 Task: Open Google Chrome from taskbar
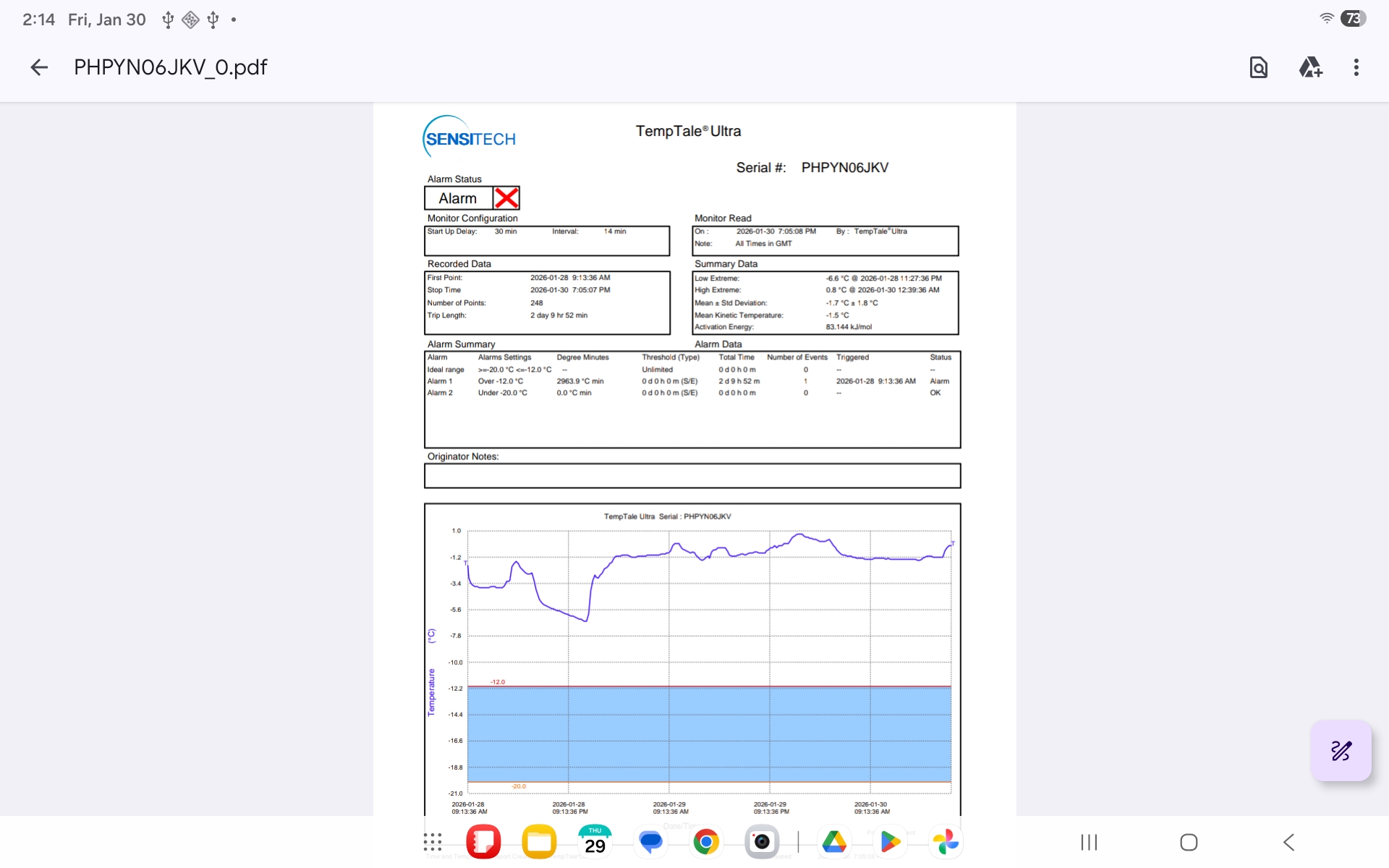coord(706,842)
